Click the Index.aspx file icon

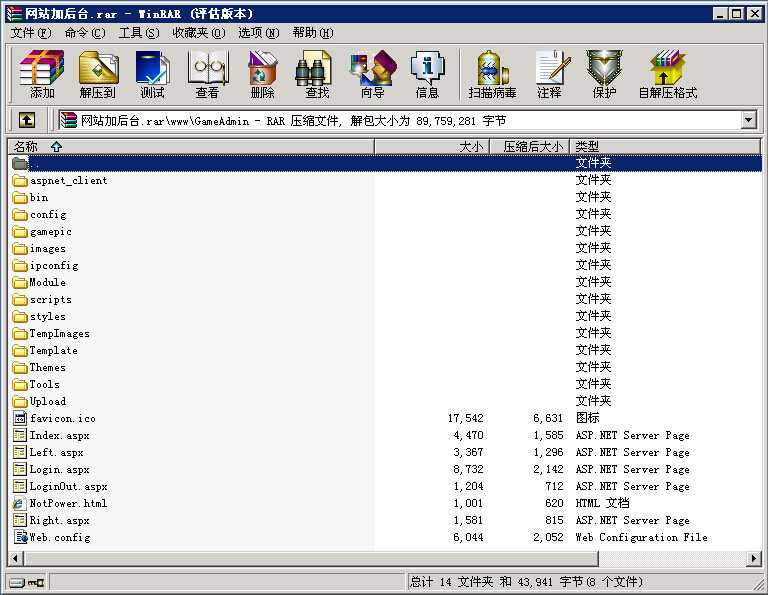pyautogui.click(x=20, y=435)
